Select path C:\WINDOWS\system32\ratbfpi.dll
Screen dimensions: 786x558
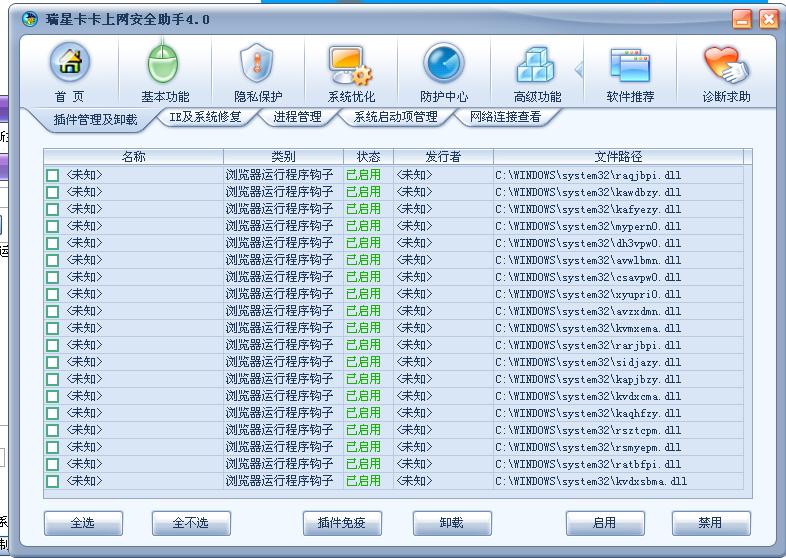[588, 464]
